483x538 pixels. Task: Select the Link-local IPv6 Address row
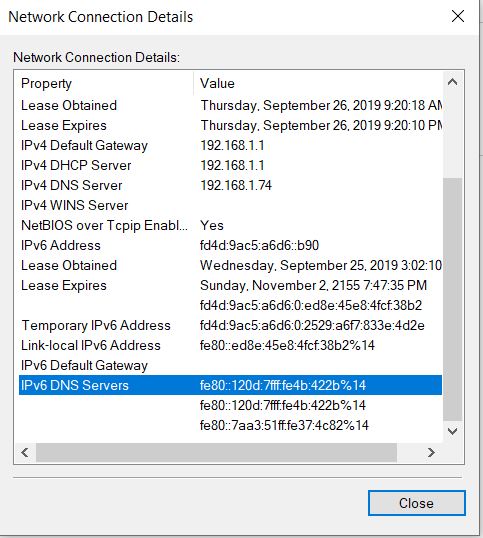231,345
